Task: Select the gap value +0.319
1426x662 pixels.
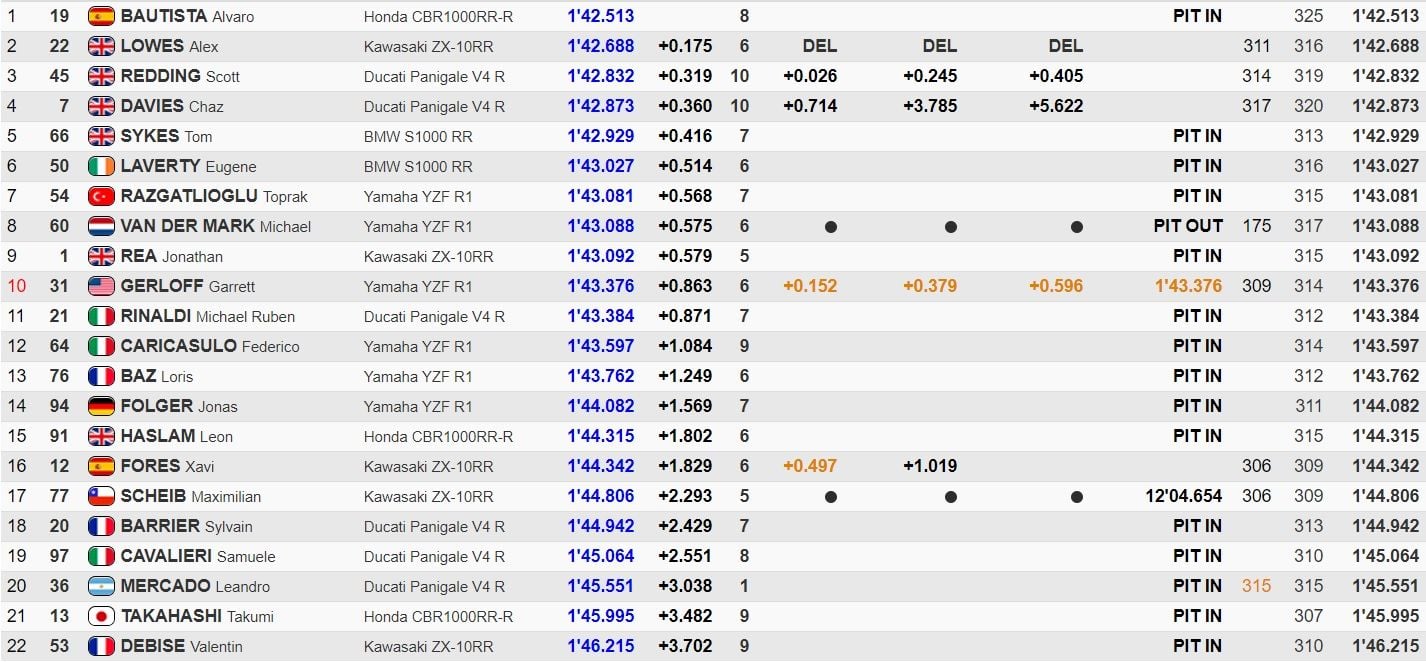Action: coord(685,76)
